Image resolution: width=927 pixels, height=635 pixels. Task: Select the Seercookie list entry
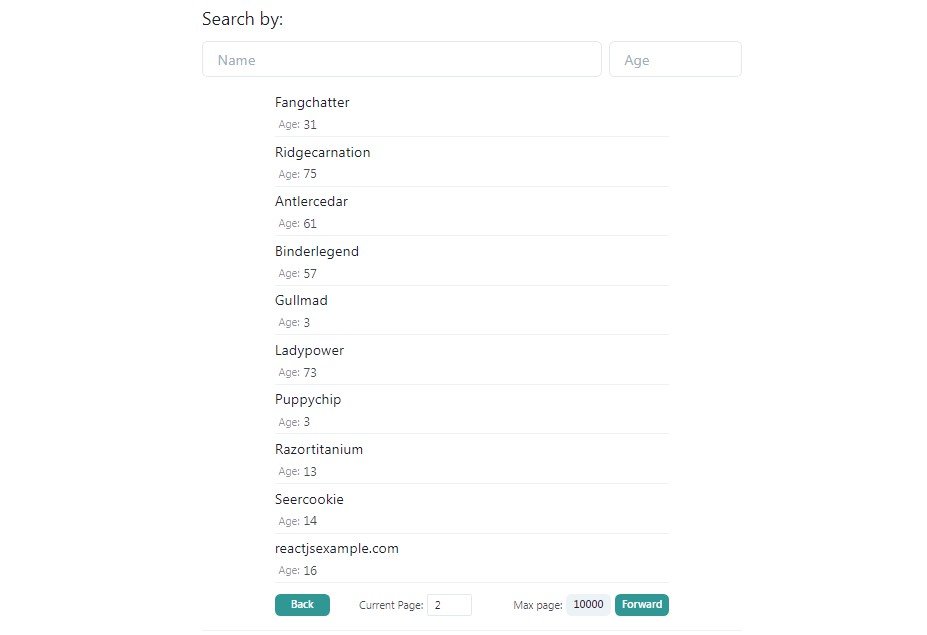[309, 499]
